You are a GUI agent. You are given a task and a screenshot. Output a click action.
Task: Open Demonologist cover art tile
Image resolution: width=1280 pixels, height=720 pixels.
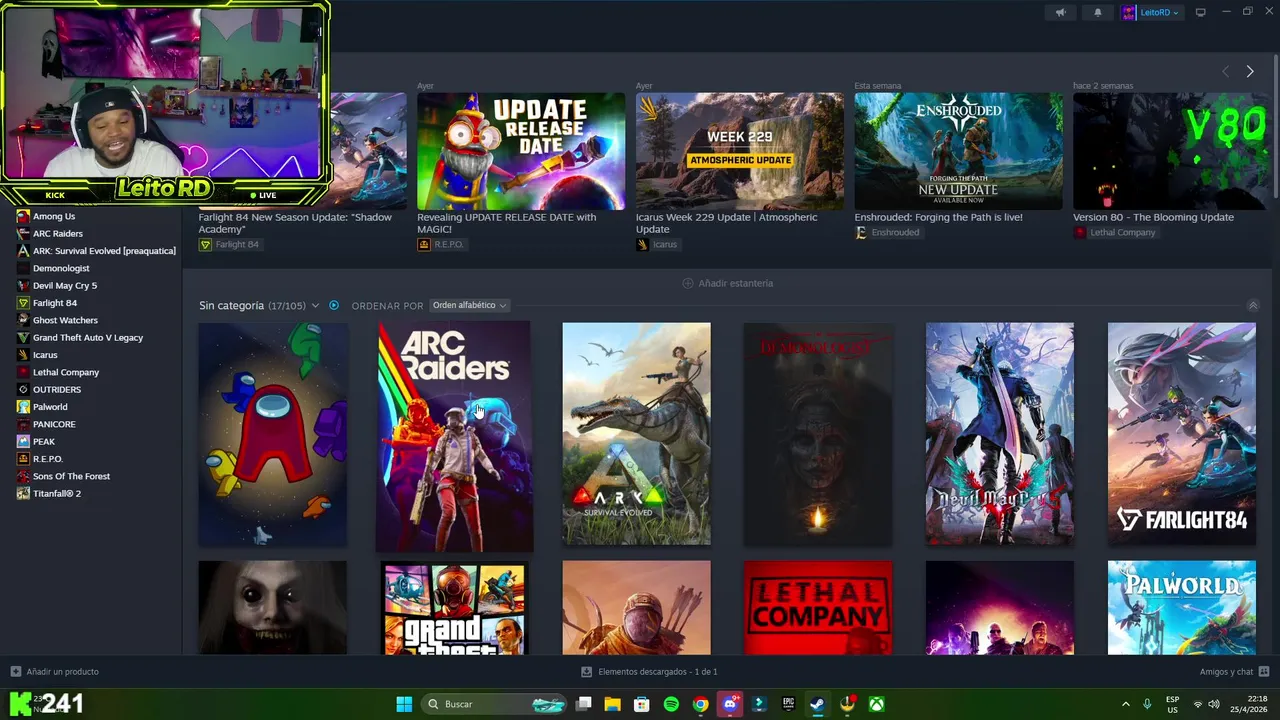point(818,434)
